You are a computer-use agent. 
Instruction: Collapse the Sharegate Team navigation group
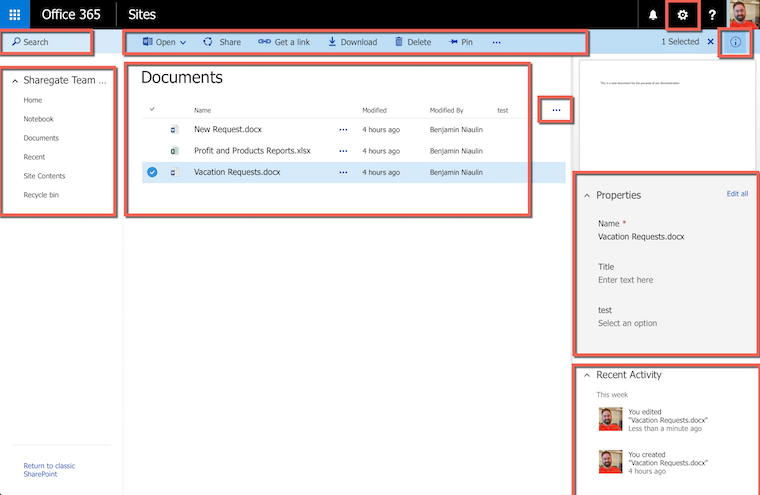[x=15, y=81]
